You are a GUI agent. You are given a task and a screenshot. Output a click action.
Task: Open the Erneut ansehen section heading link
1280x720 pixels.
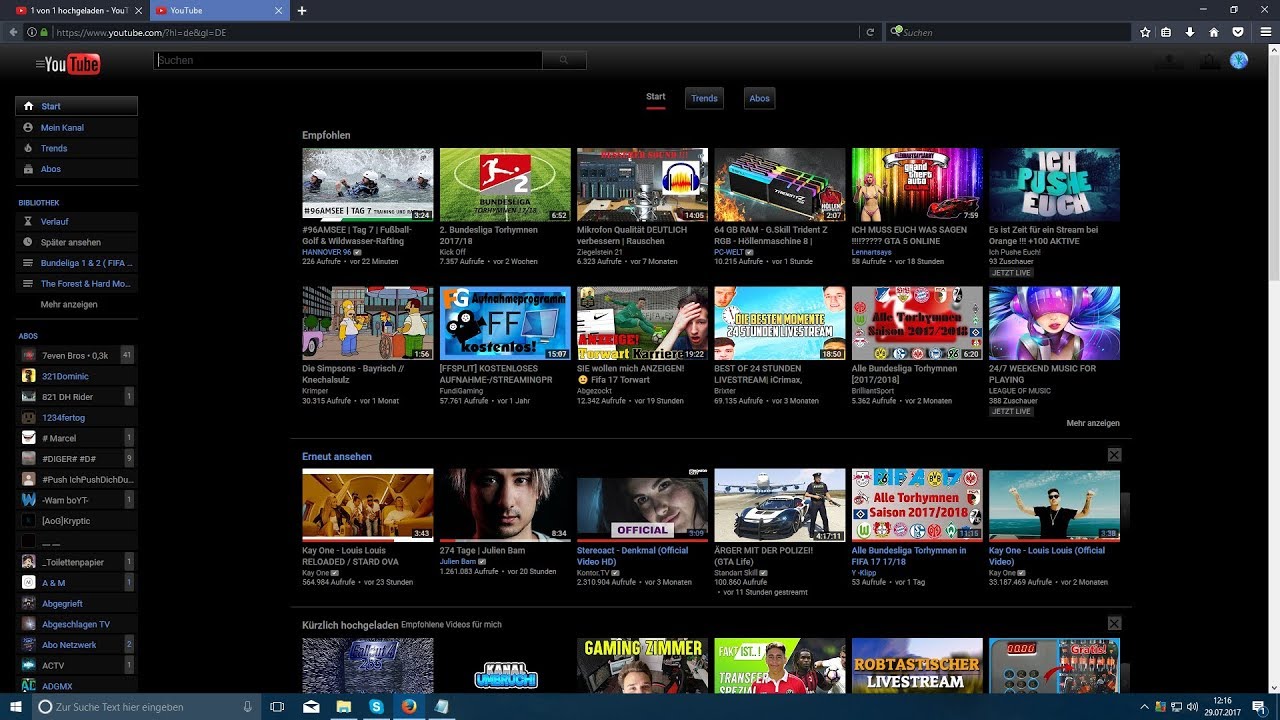[x=337, y=457]
